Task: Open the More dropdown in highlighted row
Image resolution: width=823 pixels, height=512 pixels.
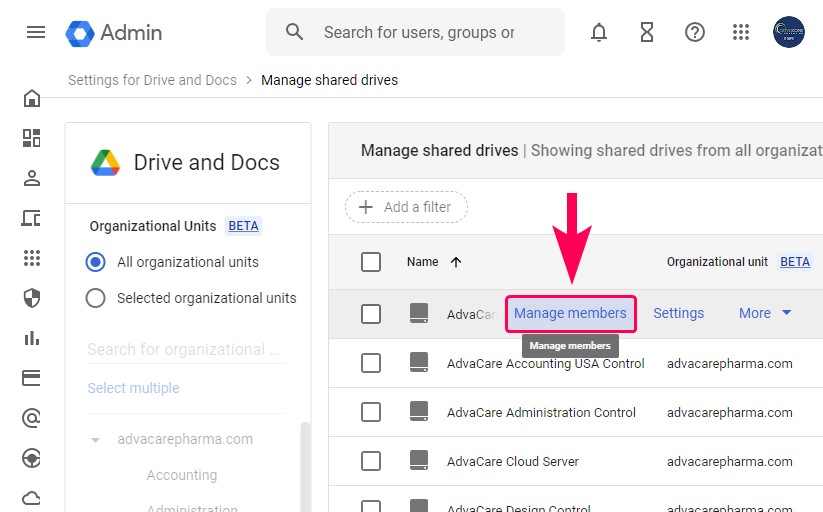Action: (x=765, y=313)
